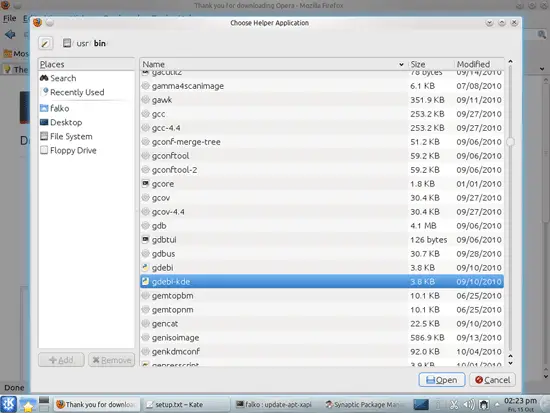Image resolution: width=550 pixels, height=413 pixels.
Task: Click the Name column sort arrow
Action: (401, 65)
